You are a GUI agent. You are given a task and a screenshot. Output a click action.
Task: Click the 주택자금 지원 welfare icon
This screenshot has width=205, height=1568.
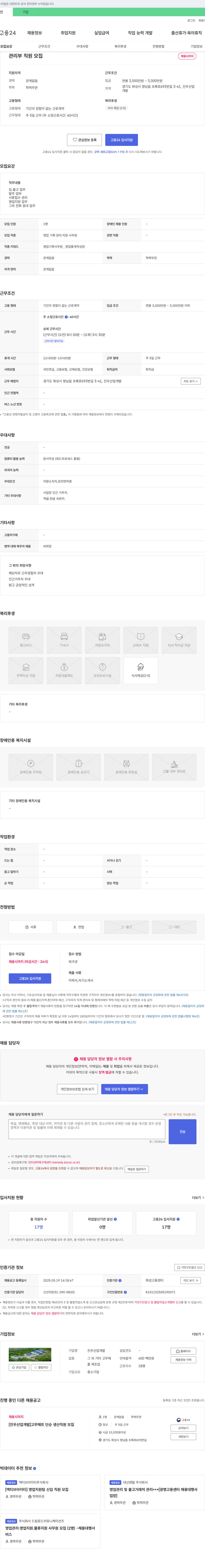pyautogui.click(x=26, y=671)
